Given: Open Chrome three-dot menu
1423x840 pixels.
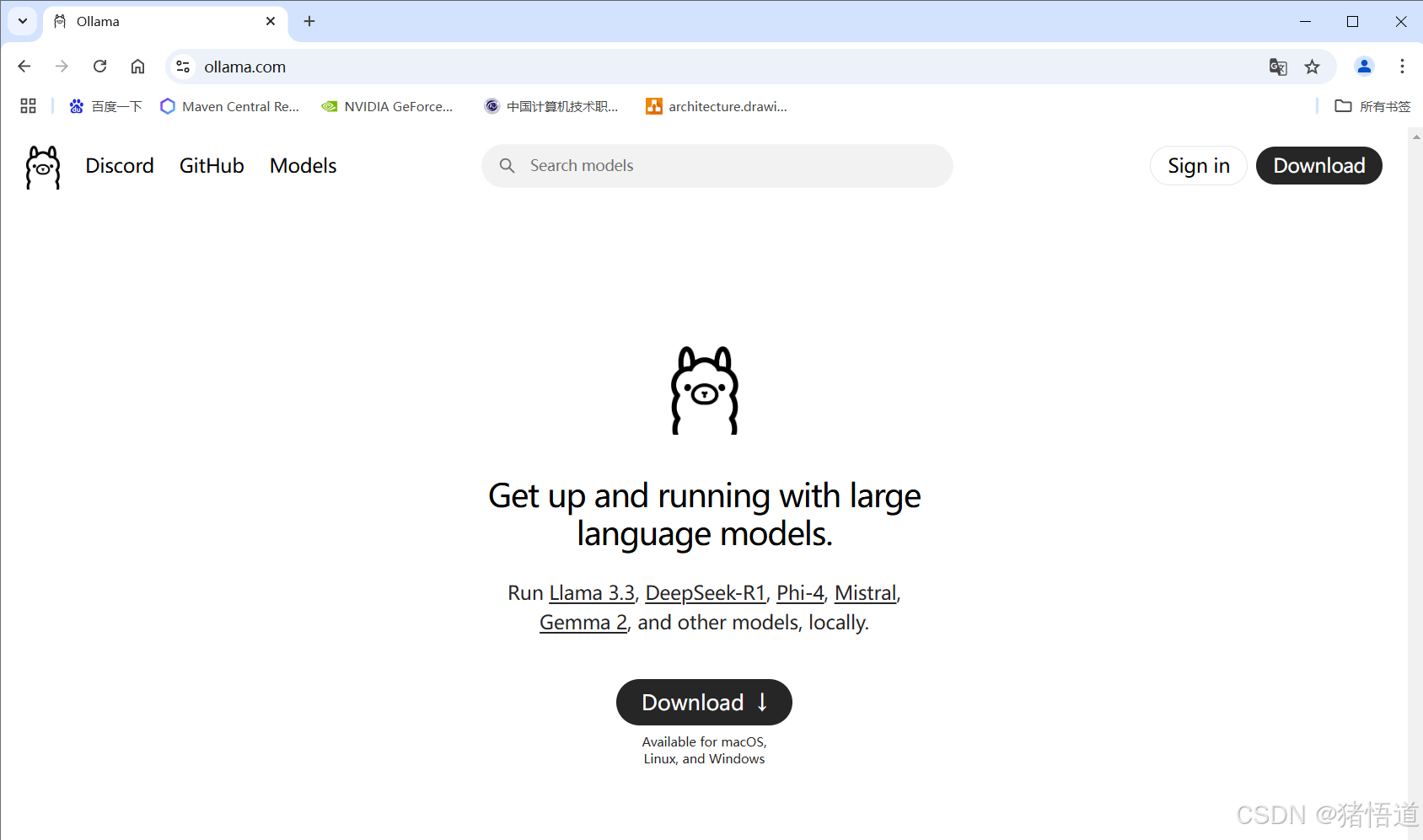Looking at the screenshot, I should pos(1402,67).
